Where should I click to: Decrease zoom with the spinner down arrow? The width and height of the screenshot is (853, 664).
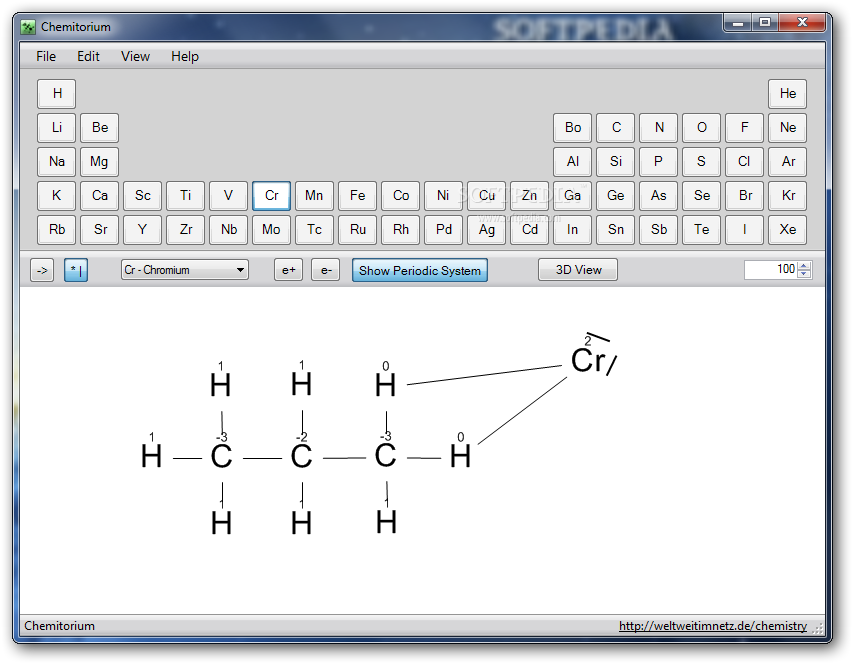point(804,274)
